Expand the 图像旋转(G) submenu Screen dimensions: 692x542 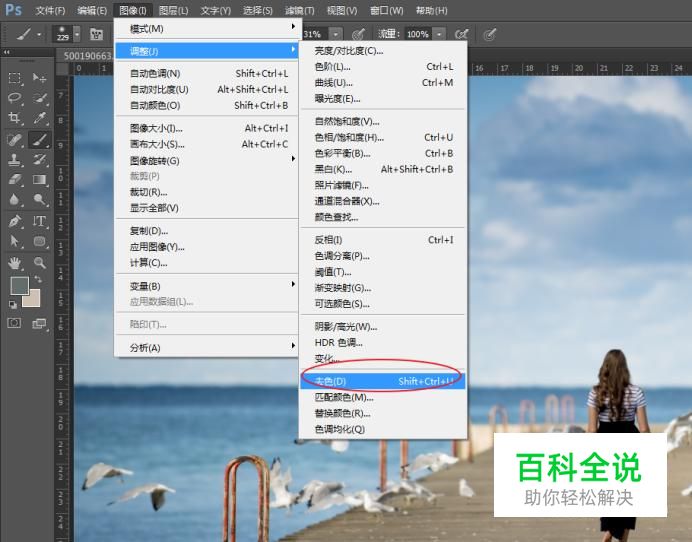pos(207,160)
